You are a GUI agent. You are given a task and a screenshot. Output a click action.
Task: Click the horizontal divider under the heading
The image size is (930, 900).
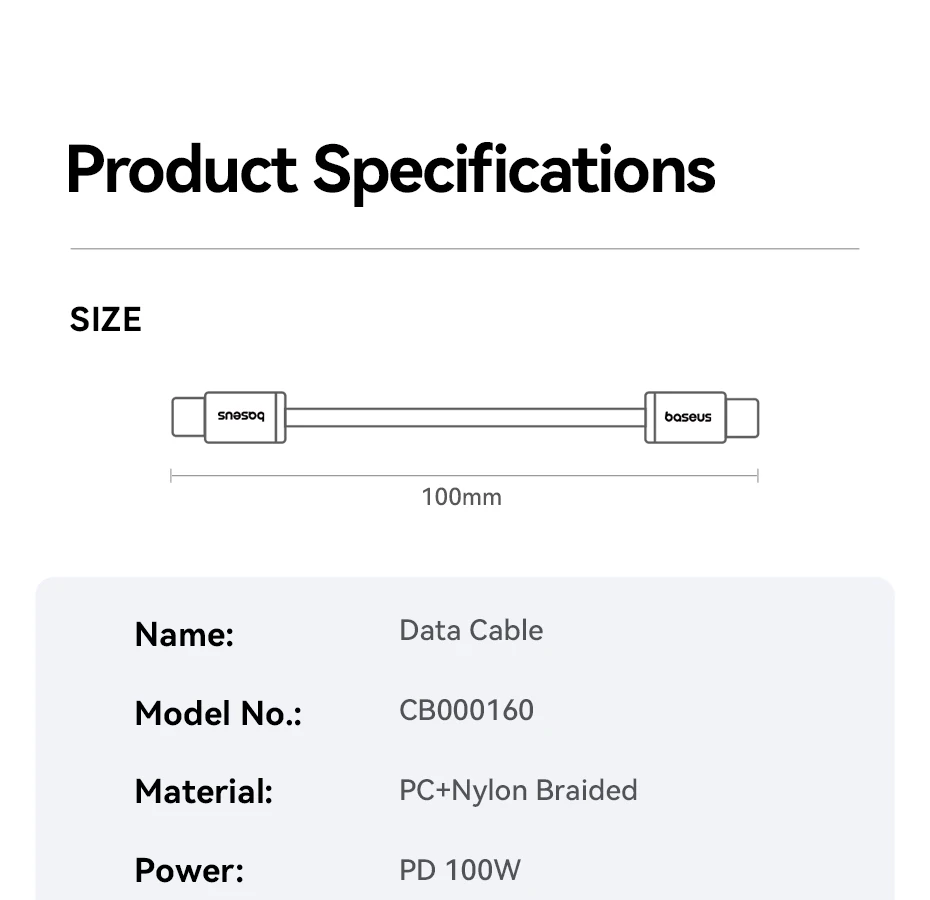[x=465, y=248]
